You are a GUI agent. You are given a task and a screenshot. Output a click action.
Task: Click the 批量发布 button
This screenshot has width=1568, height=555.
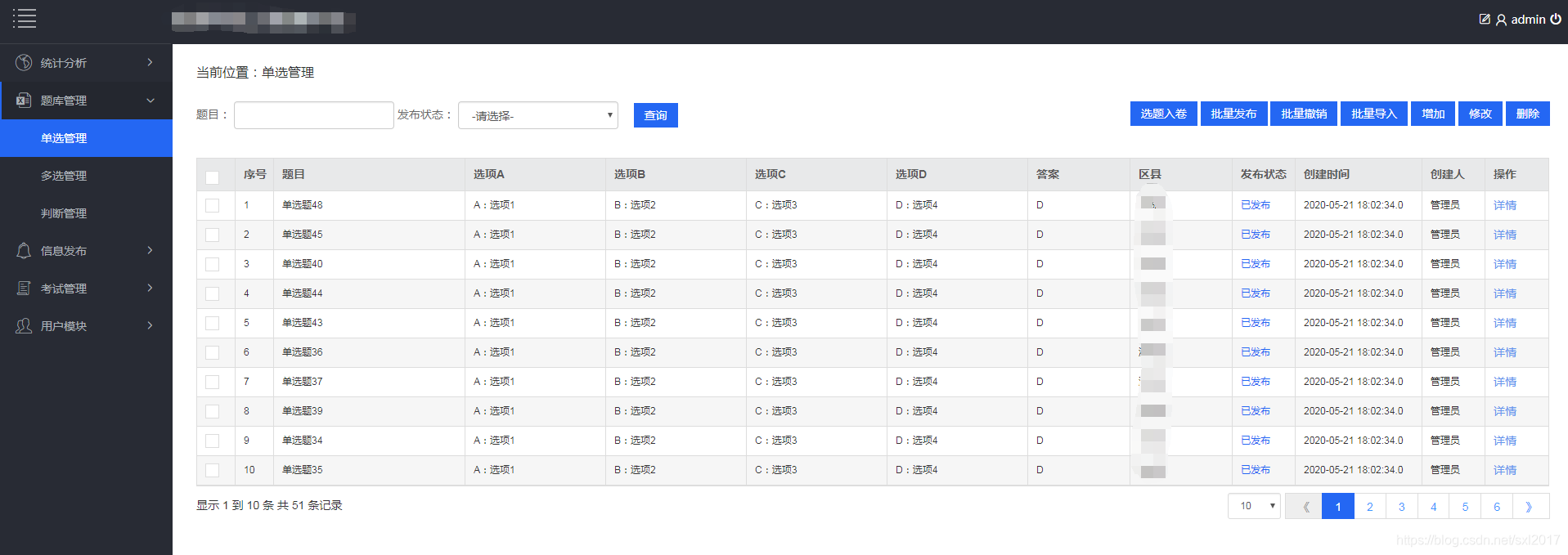coord(1234,114)
